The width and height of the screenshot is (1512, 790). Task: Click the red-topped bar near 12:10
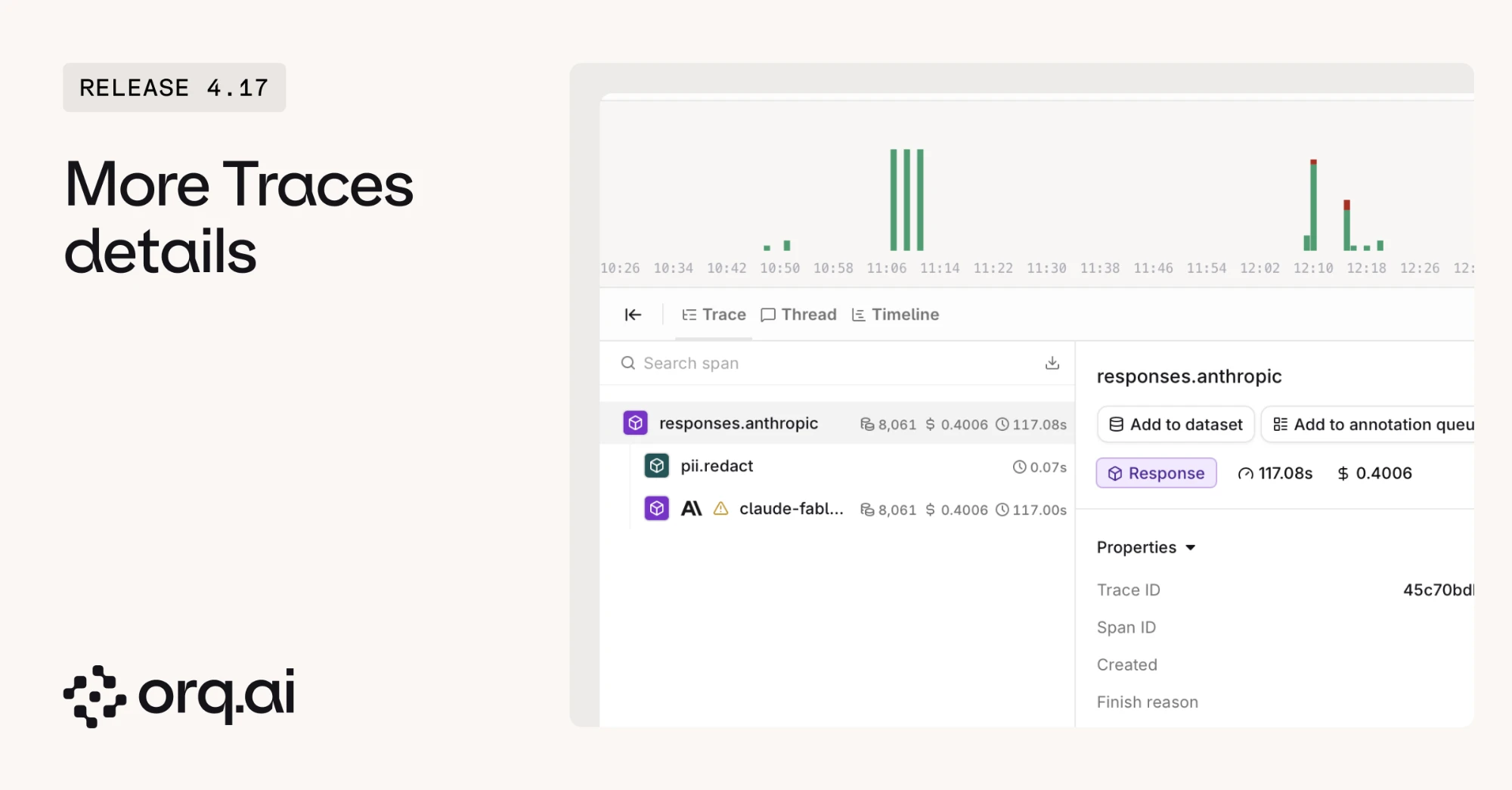(1313, 205)
